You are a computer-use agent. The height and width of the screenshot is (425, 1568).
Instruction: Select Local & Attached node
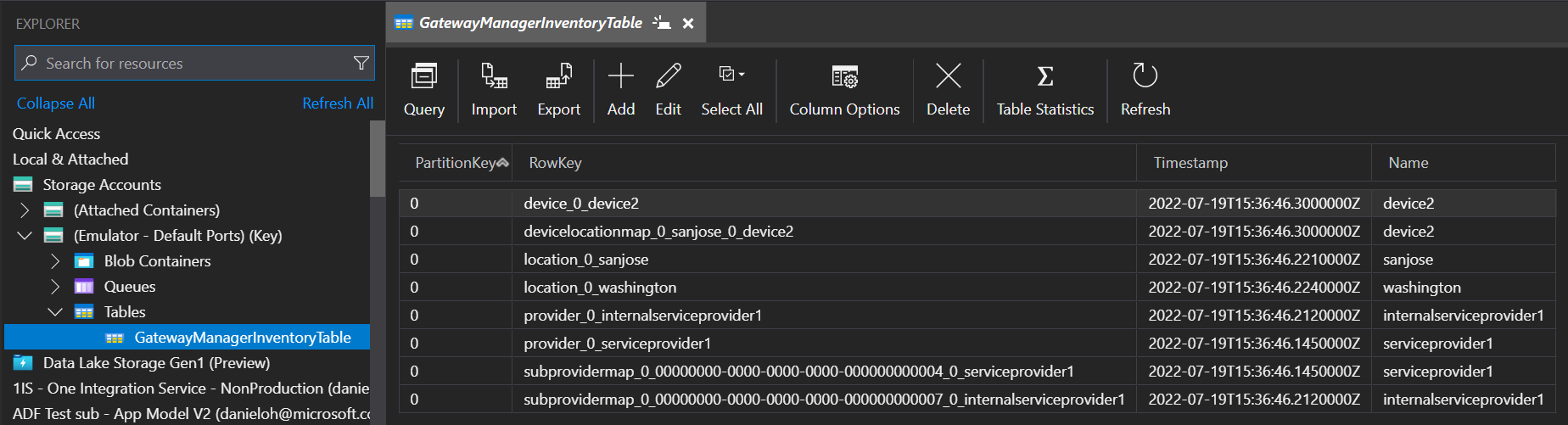[70, 159]
